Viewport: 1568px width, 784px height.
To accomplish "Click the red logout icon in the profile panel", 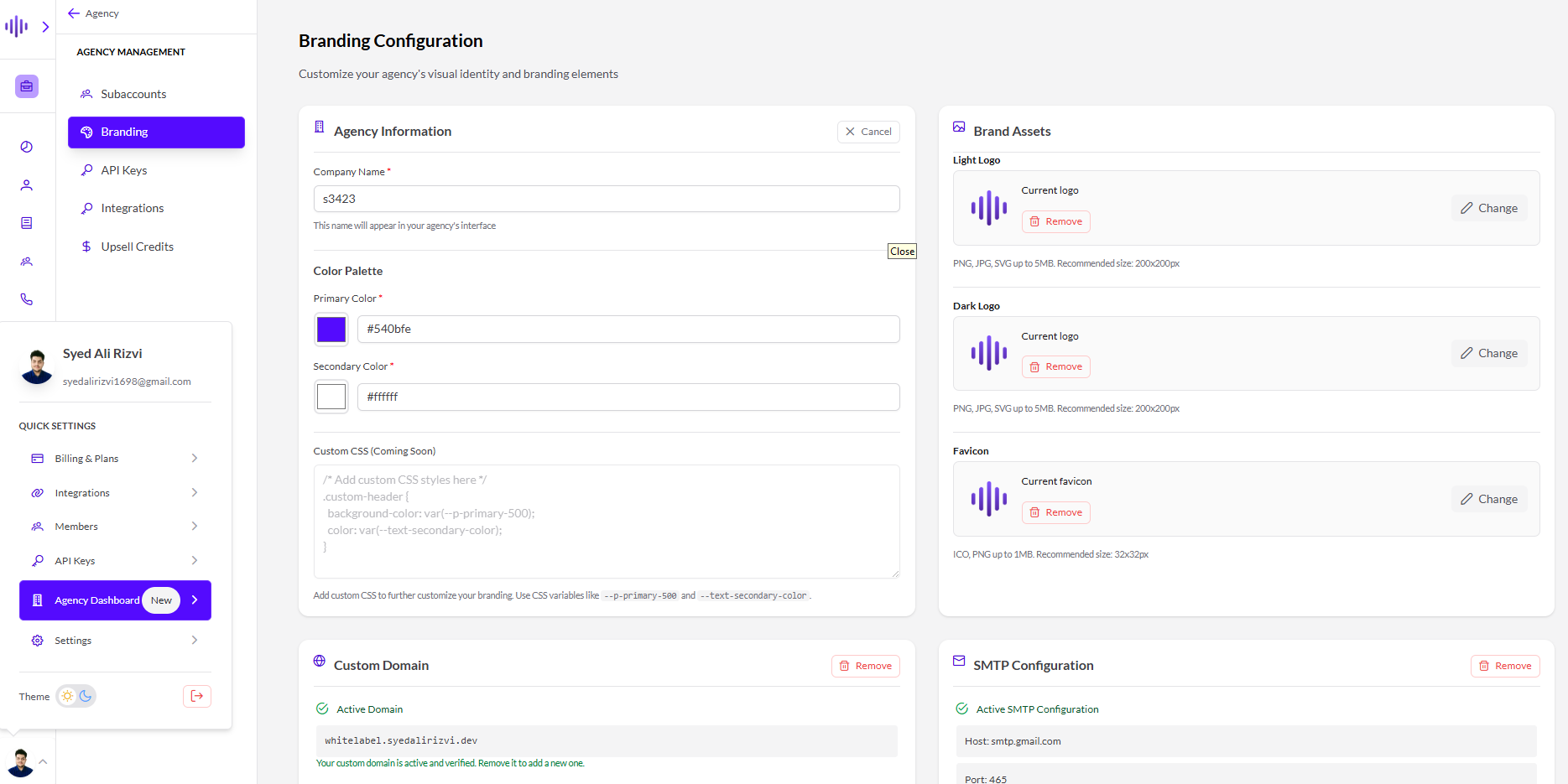I will [196, 696].
